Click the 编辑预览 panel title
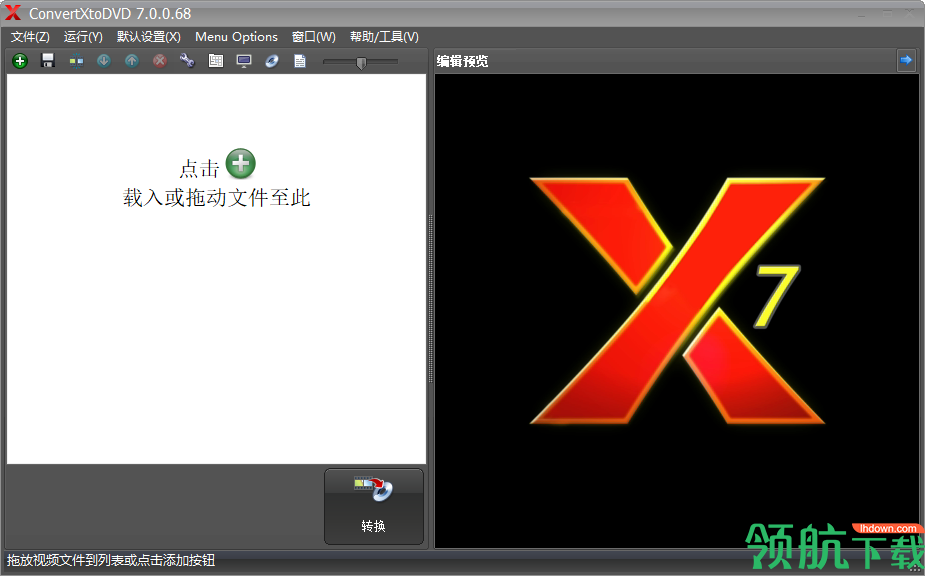 462,61
